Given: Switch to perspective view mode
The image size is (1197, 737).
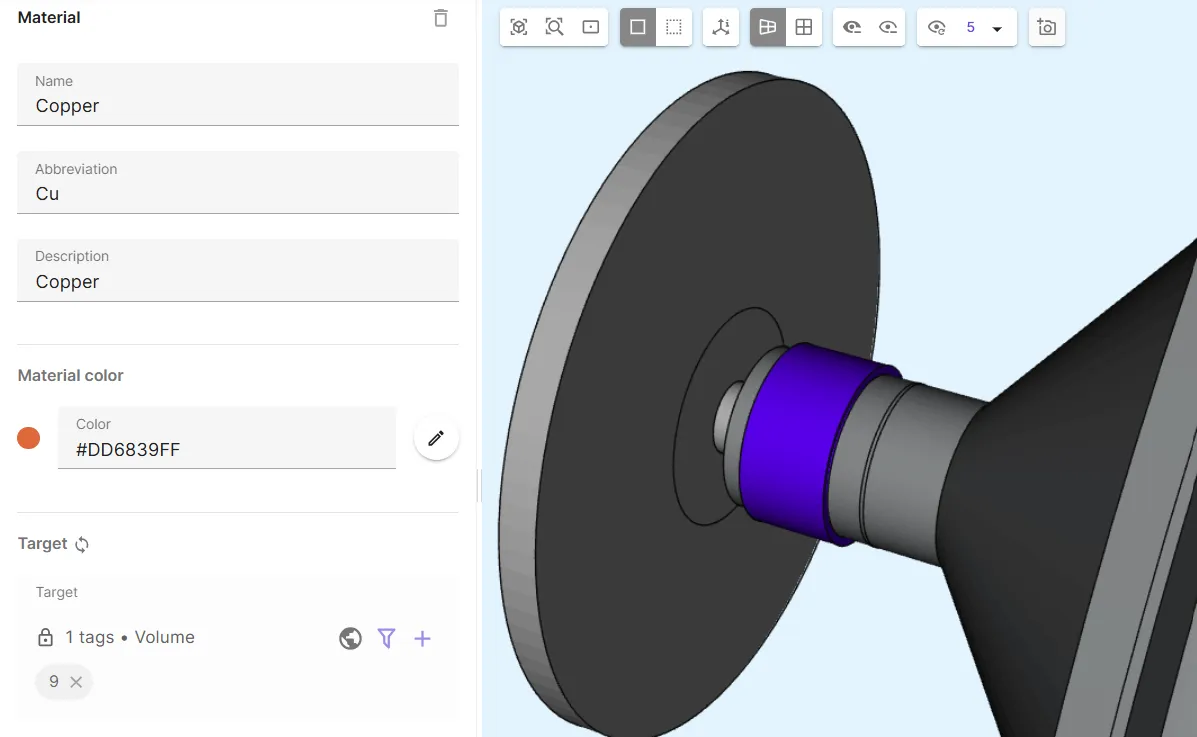Looking at the screenshot, I should (x=768, y=27).
